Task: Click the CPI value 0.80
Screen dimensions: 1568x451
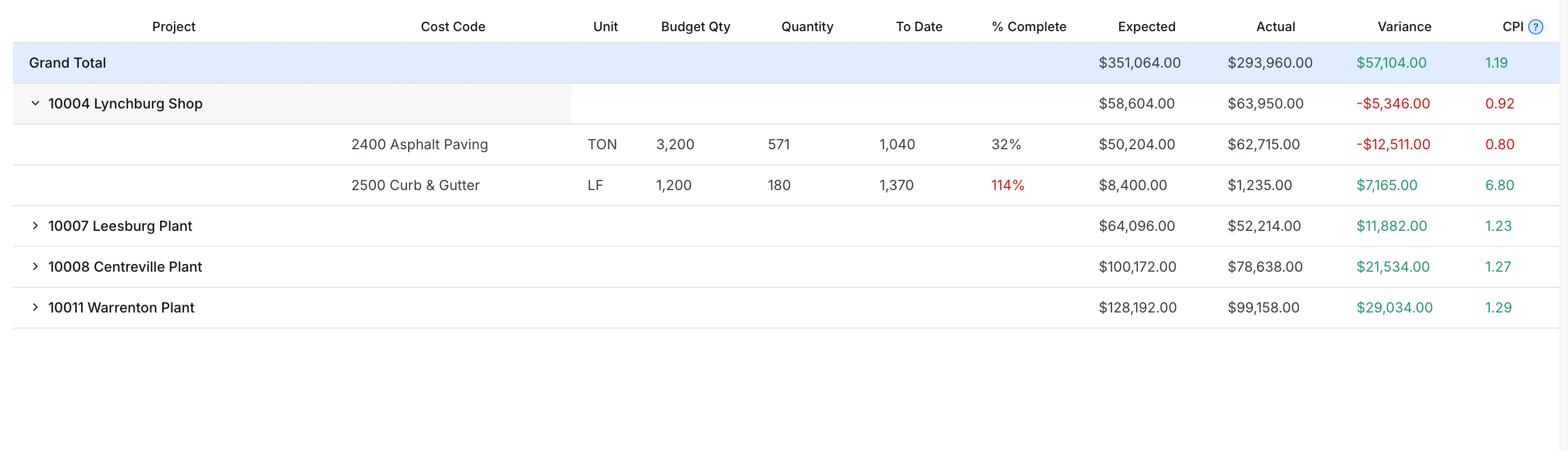Action: point(1499,144)
